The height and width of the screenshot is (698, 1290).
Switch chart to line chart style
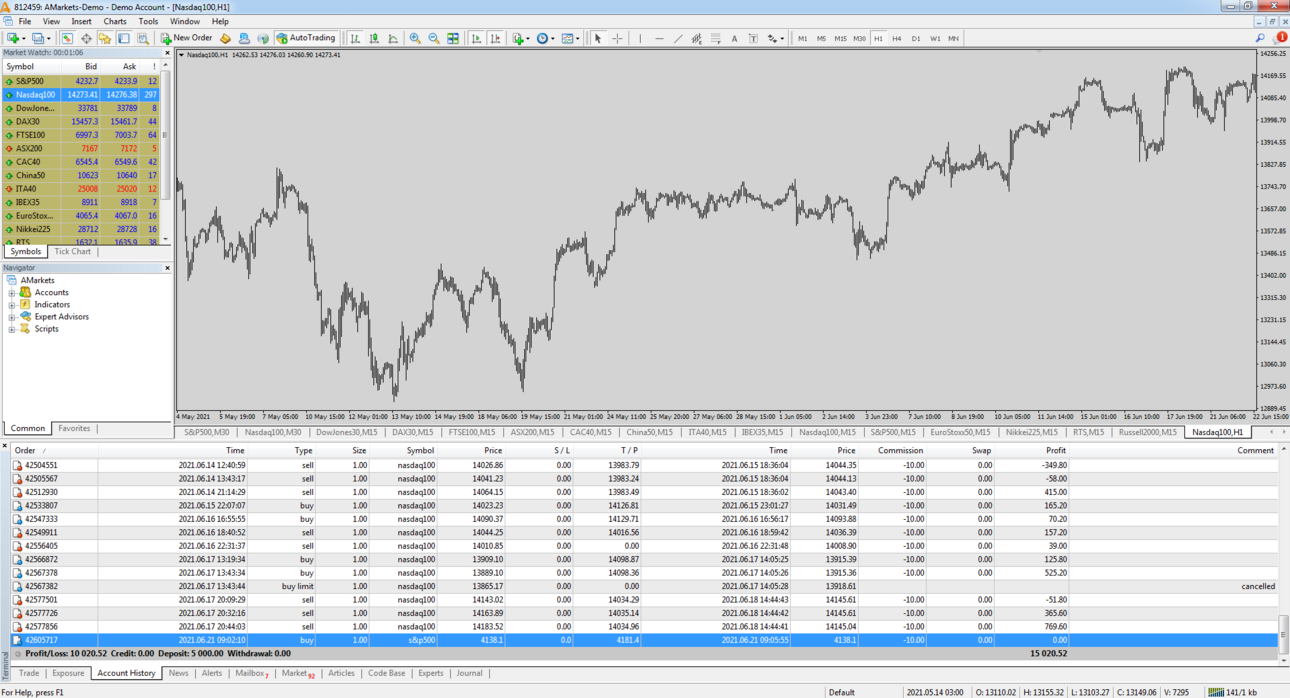pyautogui.click(x=393, y=38)
